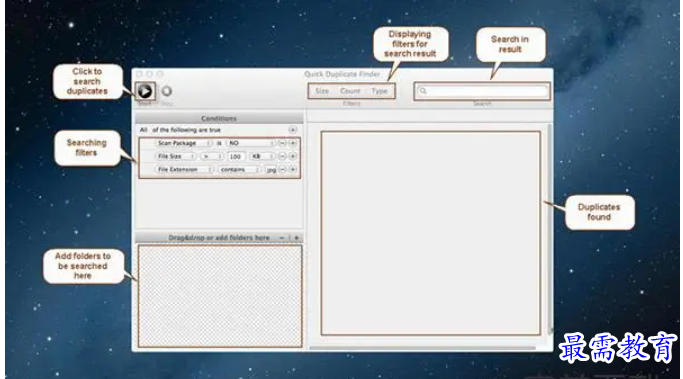
Task: Start the duplicate search with the play button
Action: [x=145, y=91]
